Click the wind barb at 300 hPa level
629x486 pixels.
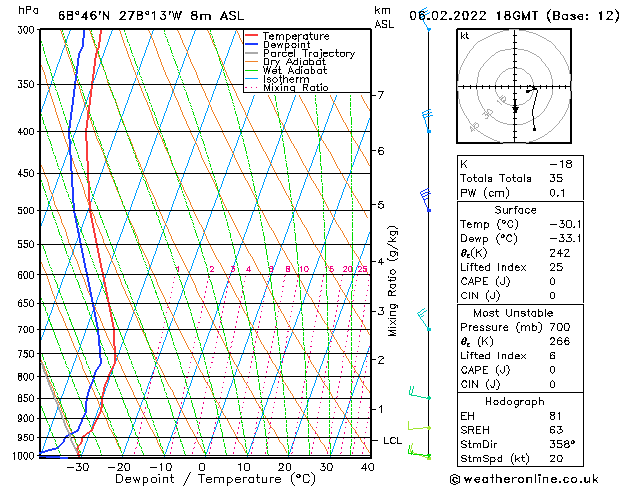(x=426, y=19)
